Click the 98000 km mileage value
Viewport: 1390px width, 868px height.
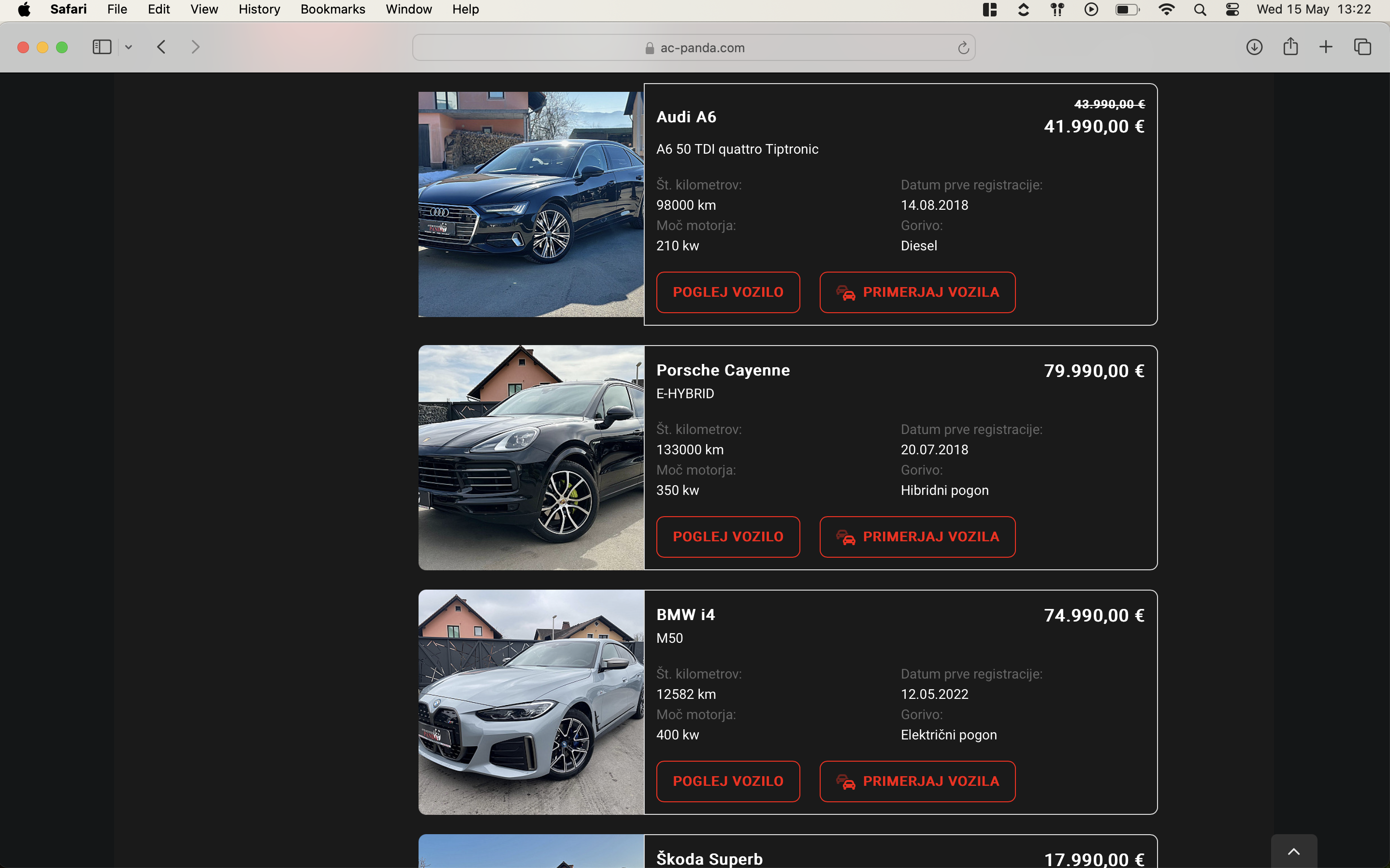point(686,205)
